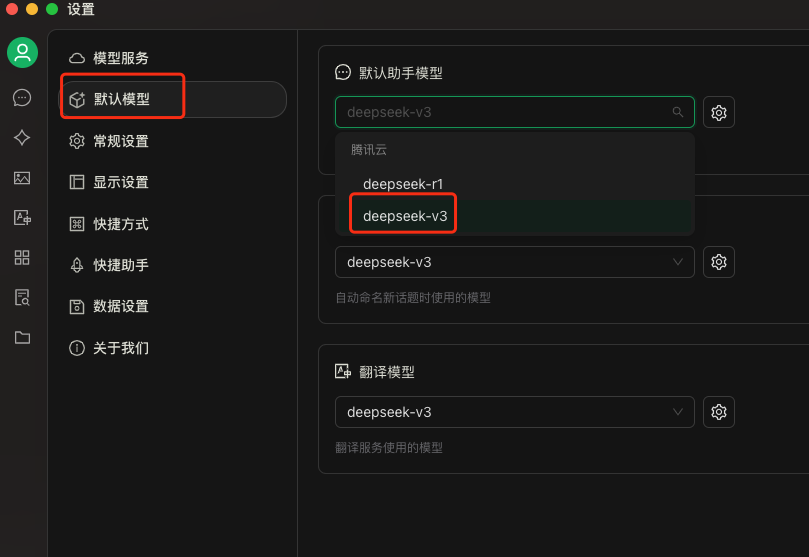Image resolution: width=809 pixels, height=557 pixels.
Task: Open 显示设置 settings section
Action: (173, 182)
